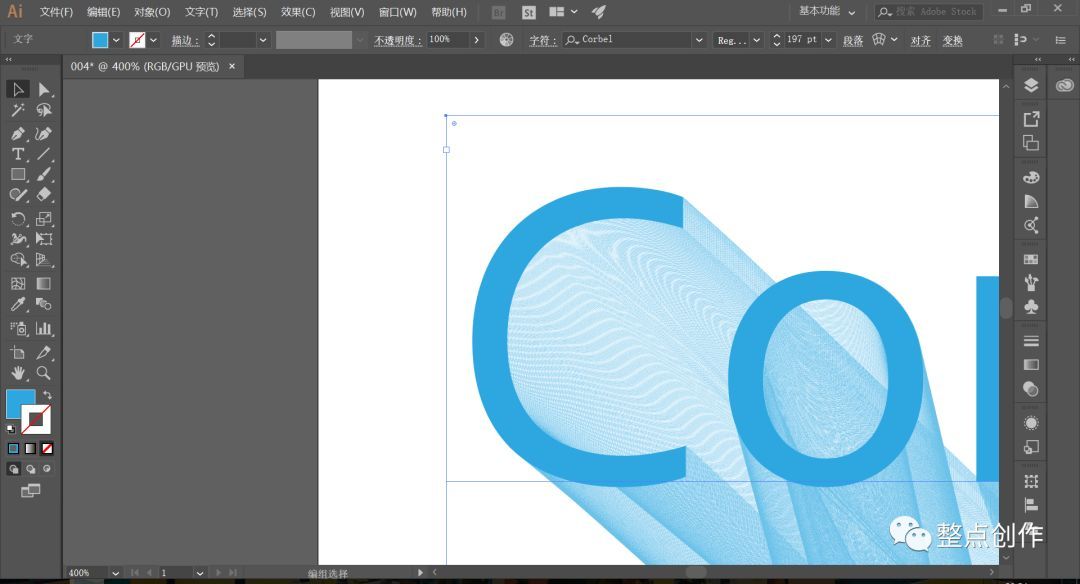Viewport: 1080px width, 584px height.
Task: Select the Type tool
Action: (18, 154)
